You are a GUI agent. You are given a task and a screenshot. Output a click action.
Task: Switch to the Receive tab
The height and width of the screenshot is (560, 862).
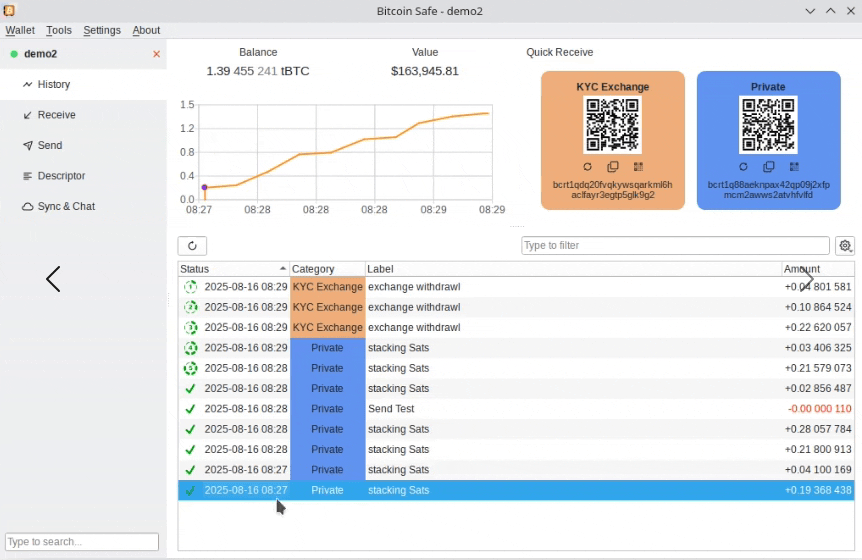coord(56,115)
